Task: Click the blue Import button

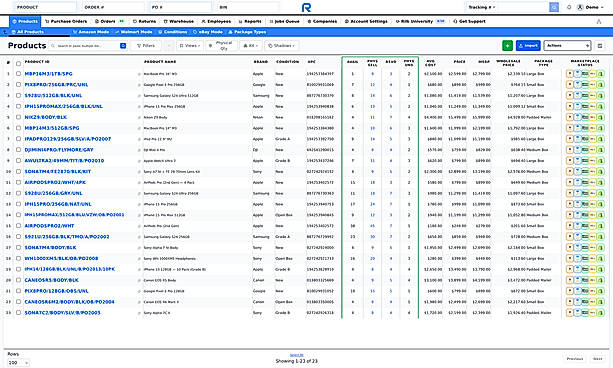Action: pos(528,46)
